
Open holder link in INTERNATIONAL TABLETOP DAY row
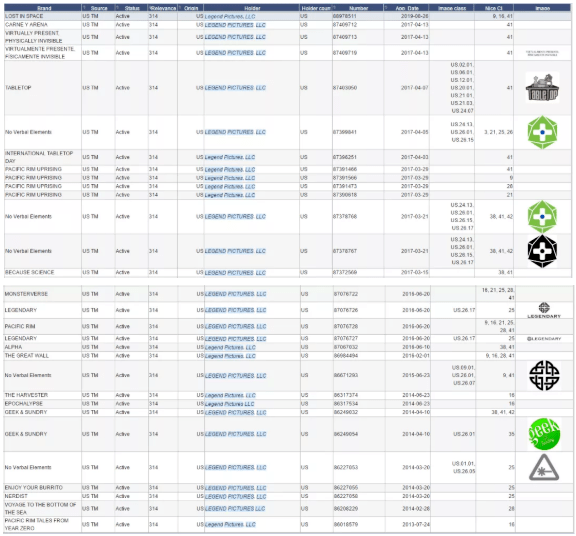pos(230,157)
